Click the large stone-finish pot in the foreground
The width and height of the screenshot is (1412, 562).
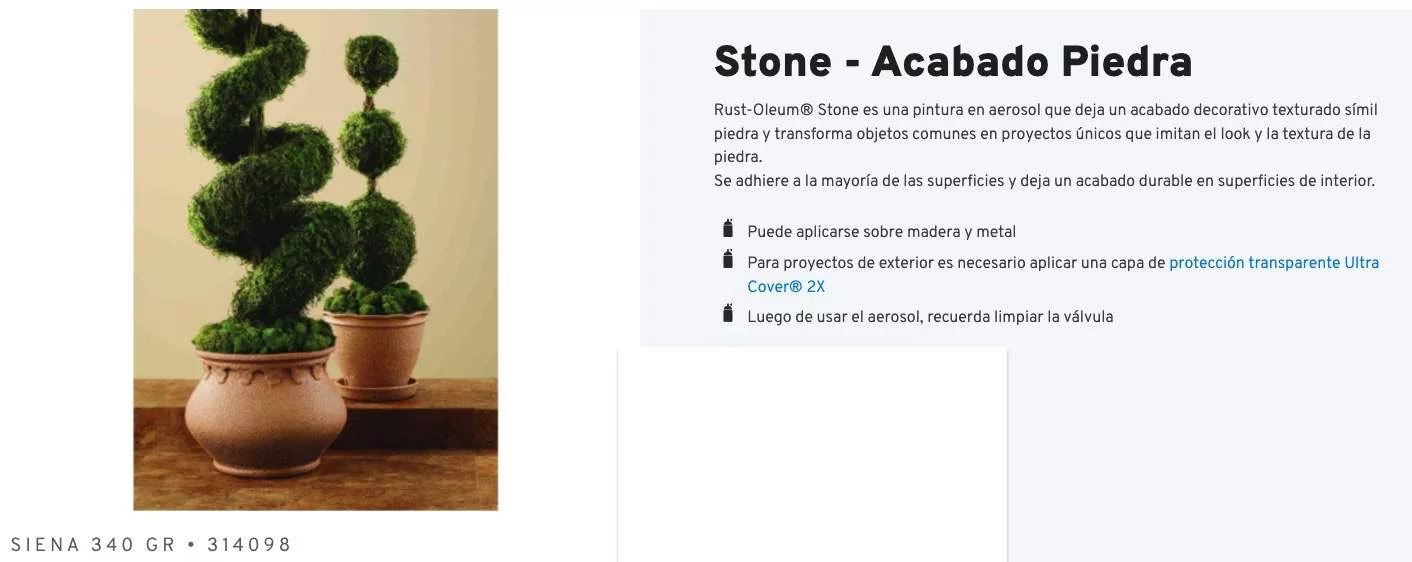coord(263,410)
